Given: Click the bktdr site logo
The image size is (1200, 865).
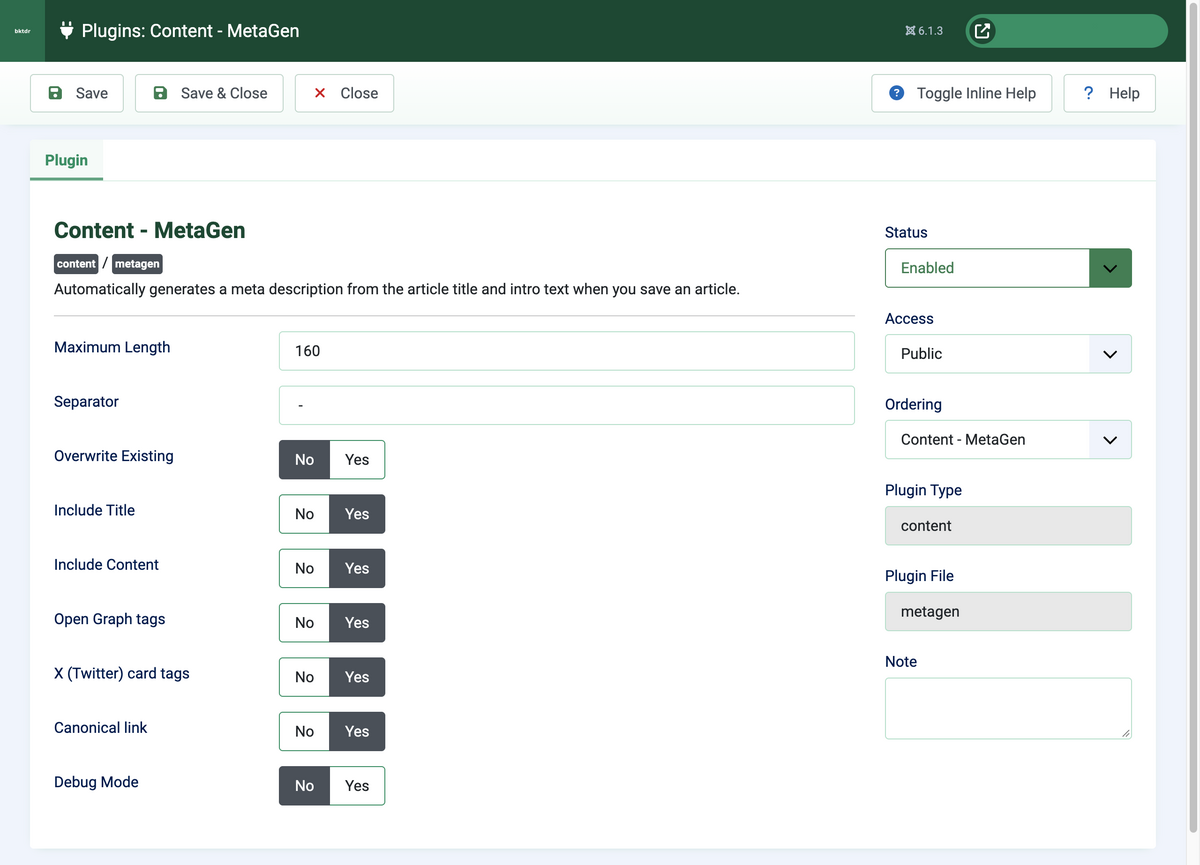Looking at the screenshot, I should click(x=22, y=31).
